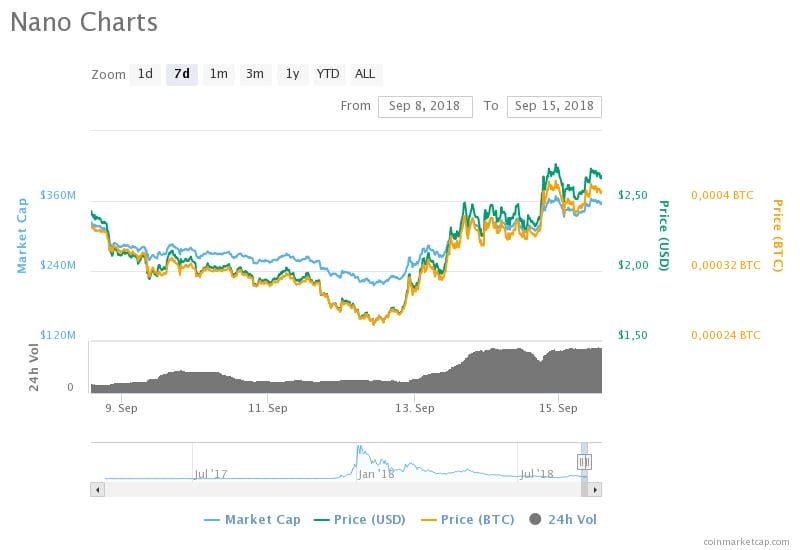
Task: Click the navigator scrollbar track
Action: click(342, 490)
